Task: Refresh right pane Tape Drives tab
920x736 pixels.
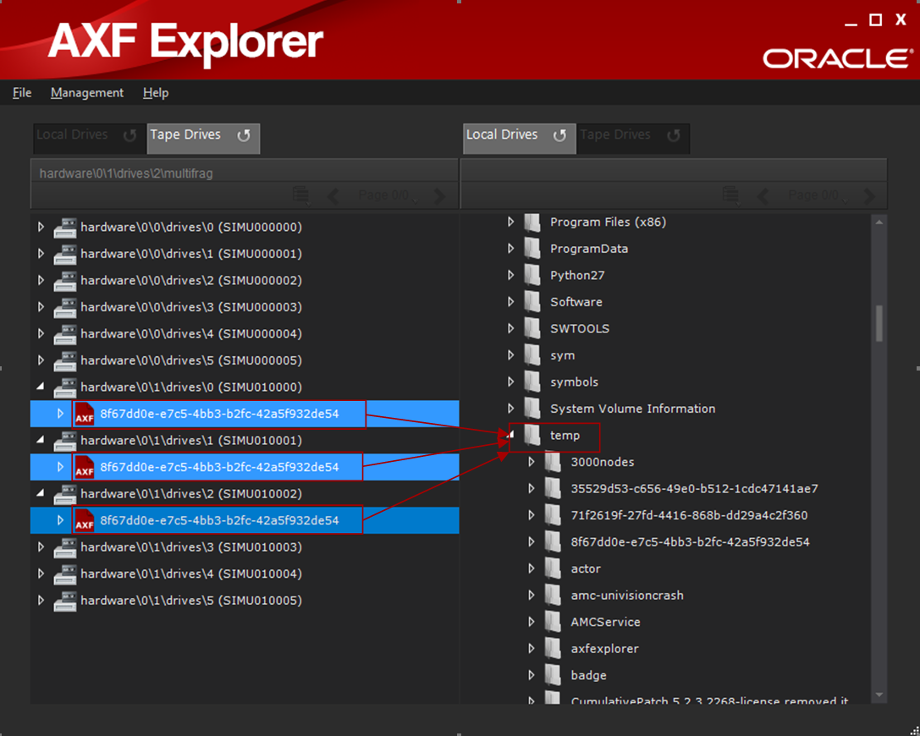Action: coord(674,136)
